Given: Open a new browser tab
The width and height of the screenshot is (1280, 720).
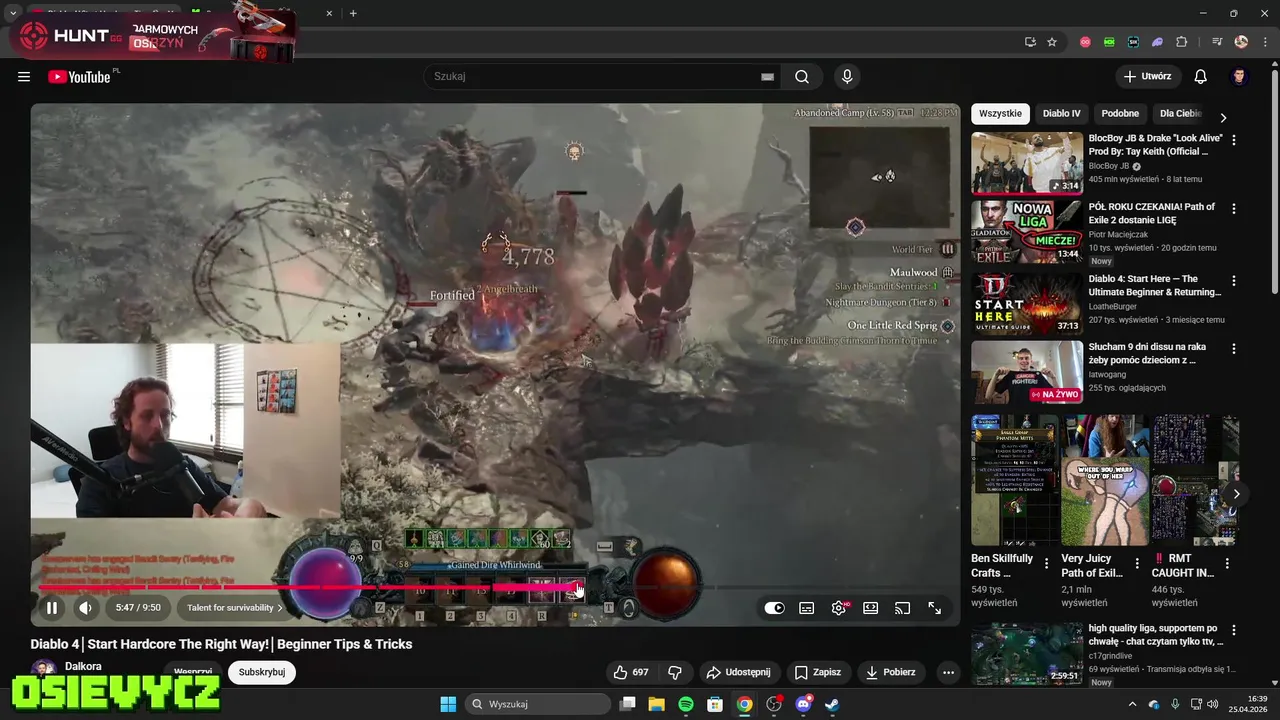Looking at the screenshot, I should (x=353, y=13).
